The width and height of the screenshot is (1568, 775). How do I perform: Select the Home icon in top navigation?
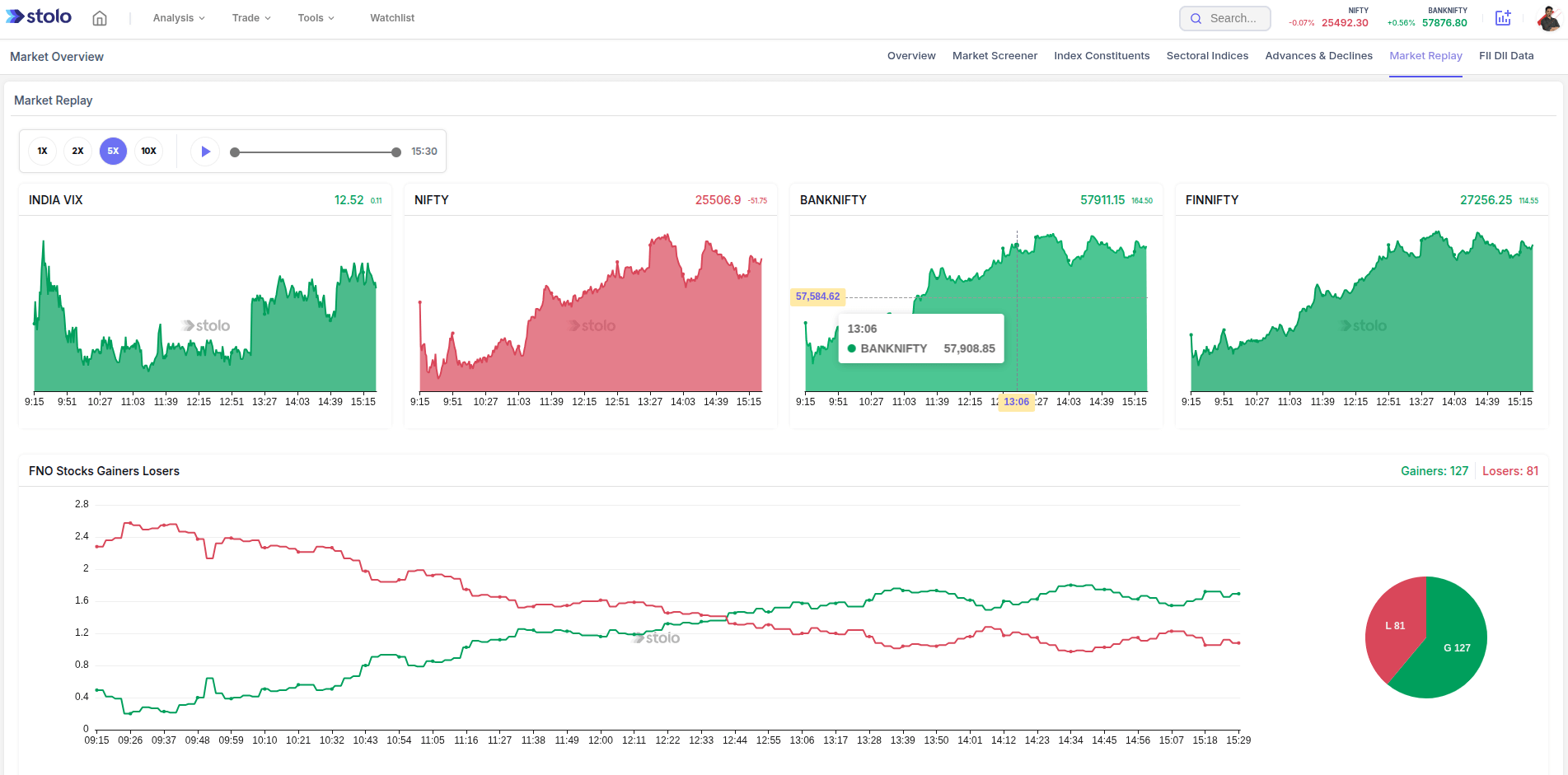tap(99, 17)
